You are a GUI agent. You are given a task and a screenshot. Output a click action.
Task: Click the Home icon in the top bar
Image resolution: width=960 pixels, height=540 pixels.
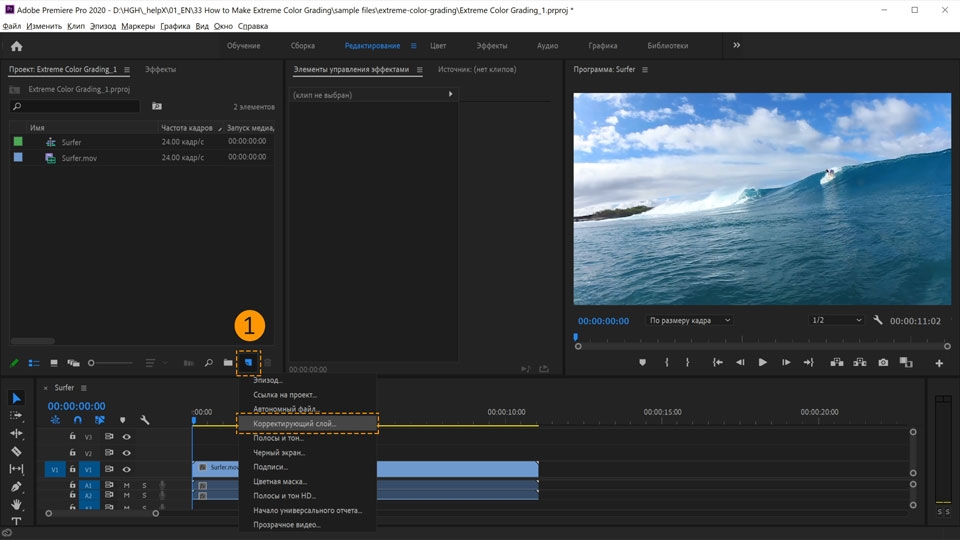tap(16, 46)
